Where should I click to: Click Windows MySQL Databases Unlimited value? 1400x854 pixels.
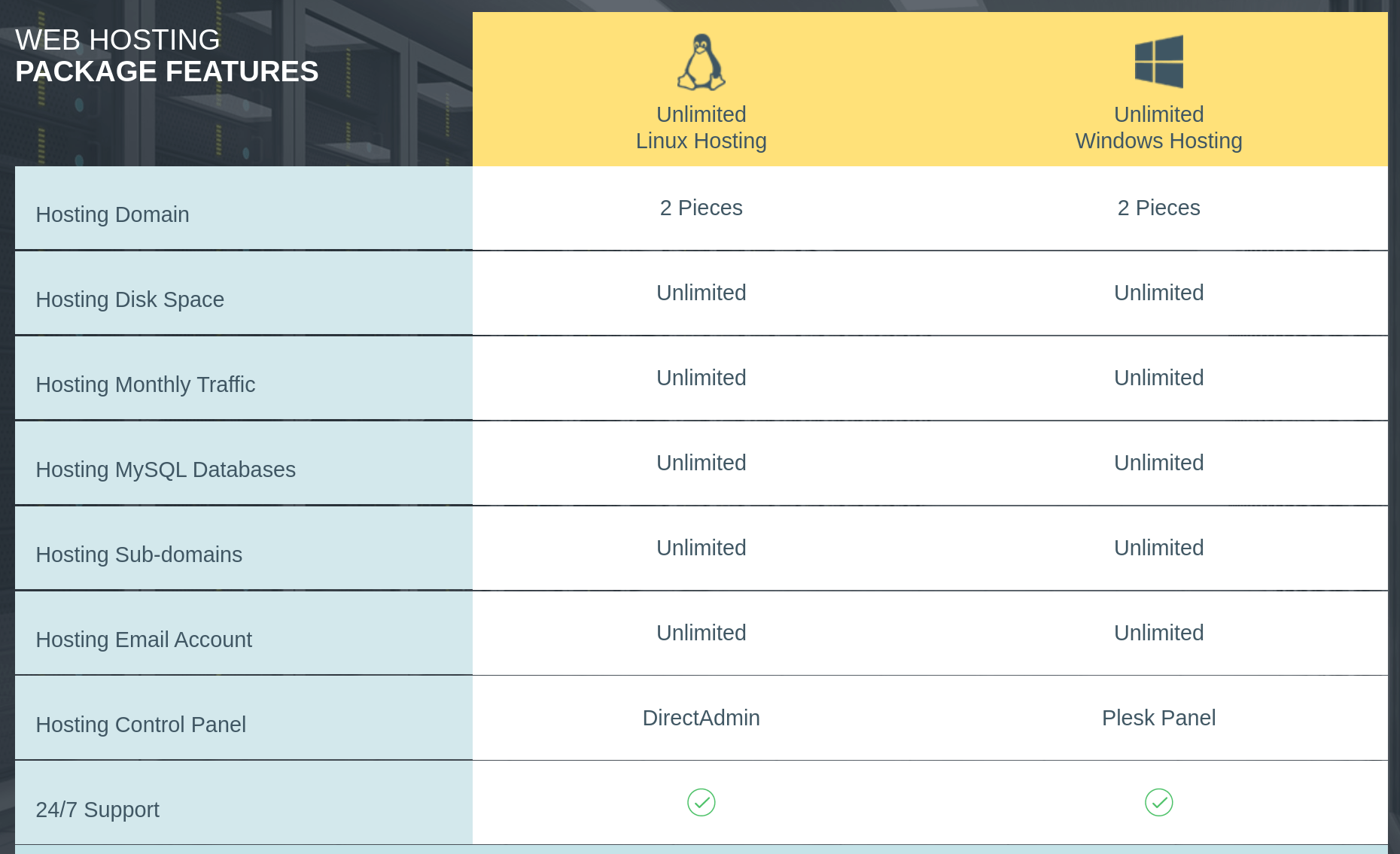[x=1158, y=463]
